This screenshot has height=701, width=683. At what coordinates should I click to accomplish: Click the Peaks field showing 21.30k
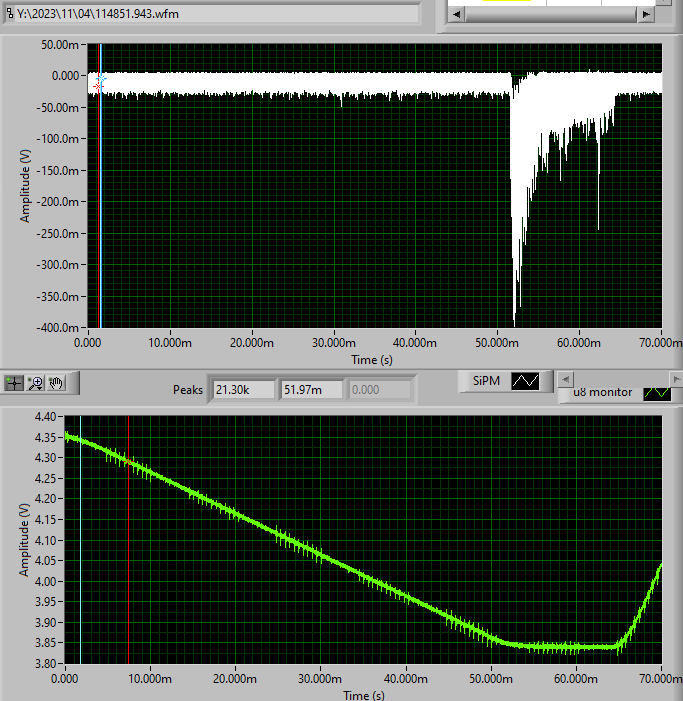(244, 390)
